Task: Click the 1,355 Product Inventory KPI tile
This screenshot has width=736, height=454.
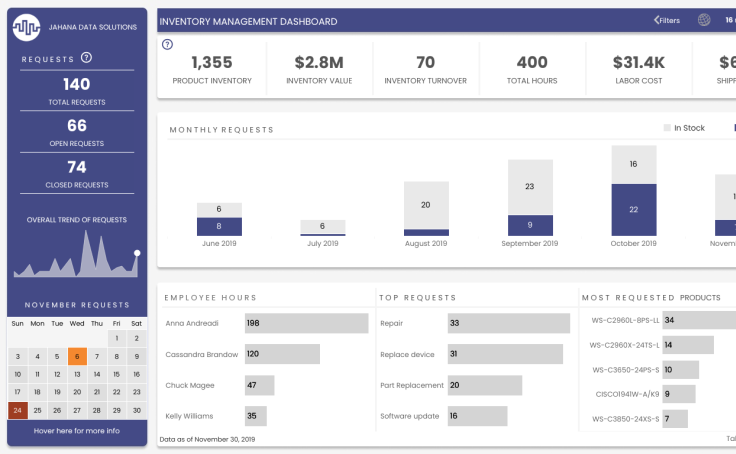Action: point(212,69)
